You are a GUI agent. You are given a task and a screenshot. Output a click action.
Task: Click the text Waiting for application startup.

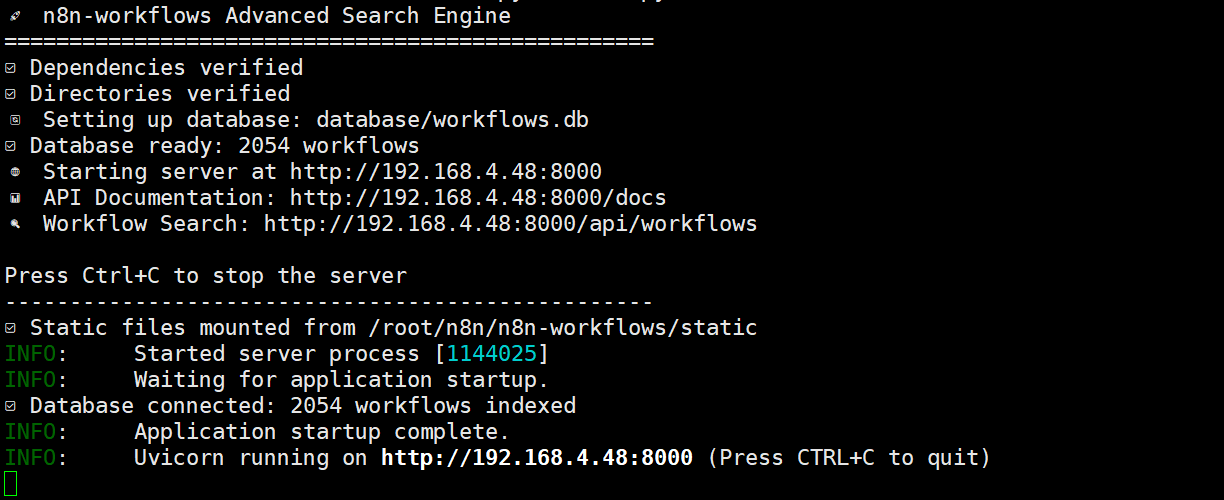pyautogui.click(x=341, y=380)
